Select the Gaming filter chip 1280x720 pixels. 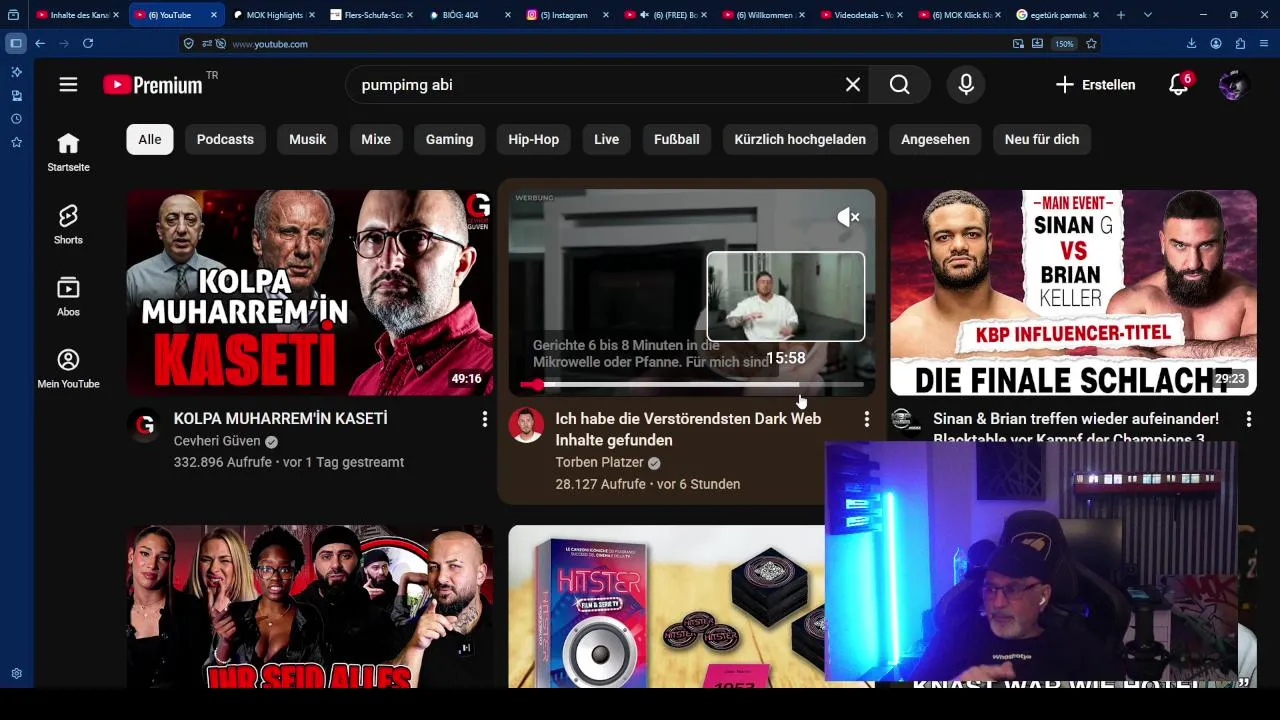(449, 139)
